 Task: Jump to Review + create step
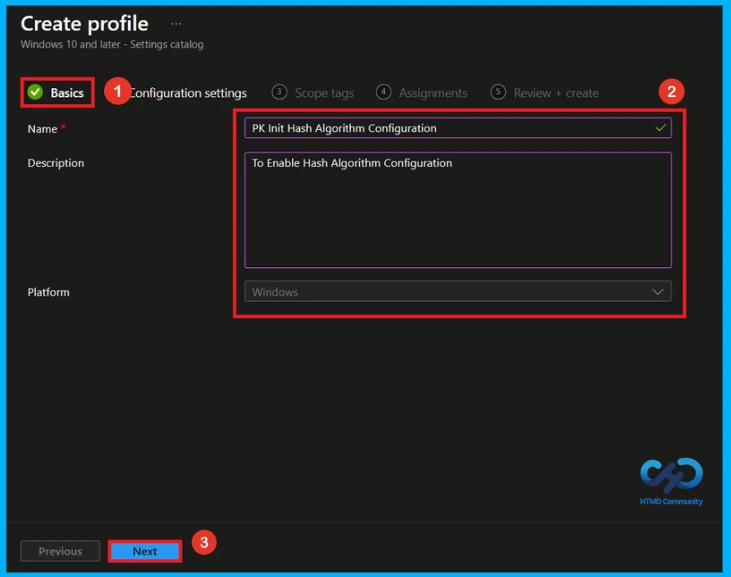tap(545, 93)
